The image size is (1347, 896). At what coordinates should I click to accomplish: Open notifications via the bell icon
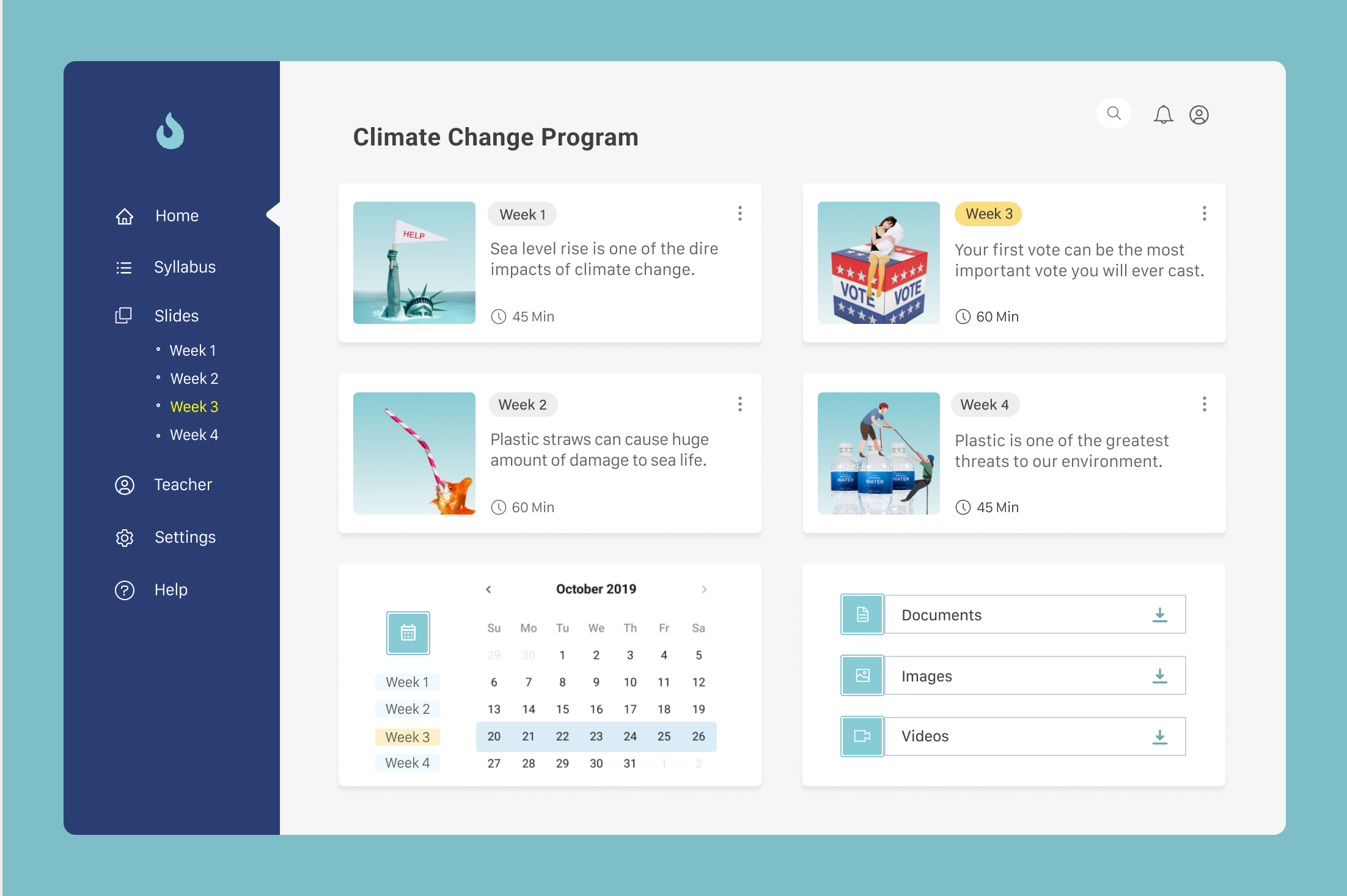1163,114
